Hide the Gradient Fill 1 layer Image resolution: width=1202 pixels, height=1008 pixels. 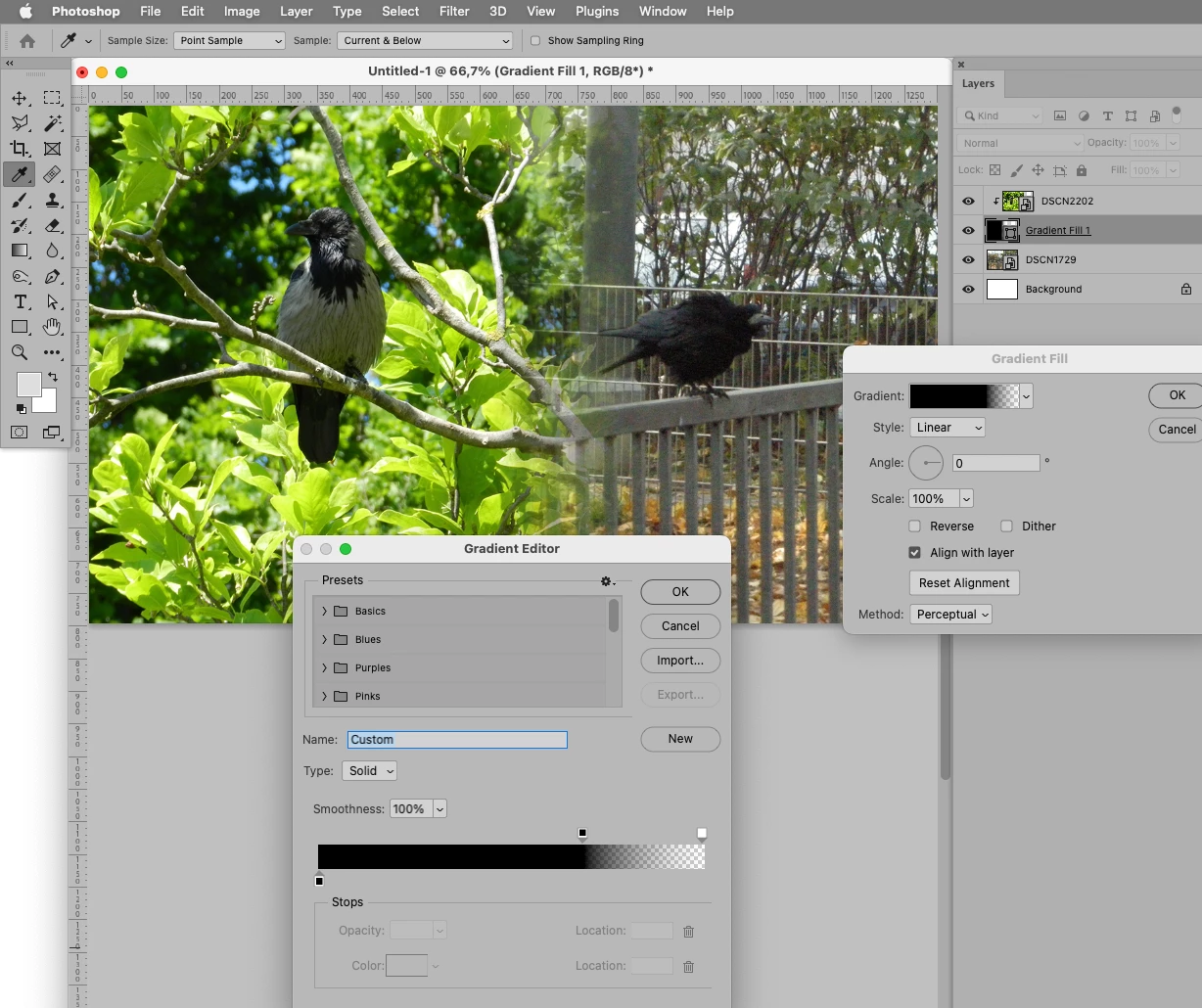point(968,231)
